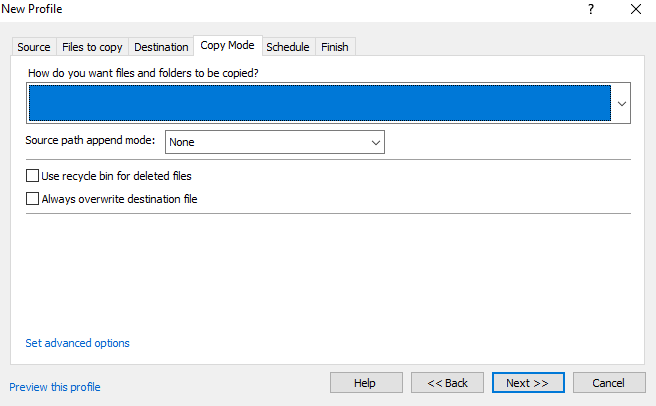The height and width of the screenshot is (406, 656).
Task: Enable Use recycle bin for deleted files
Action: 33,176
